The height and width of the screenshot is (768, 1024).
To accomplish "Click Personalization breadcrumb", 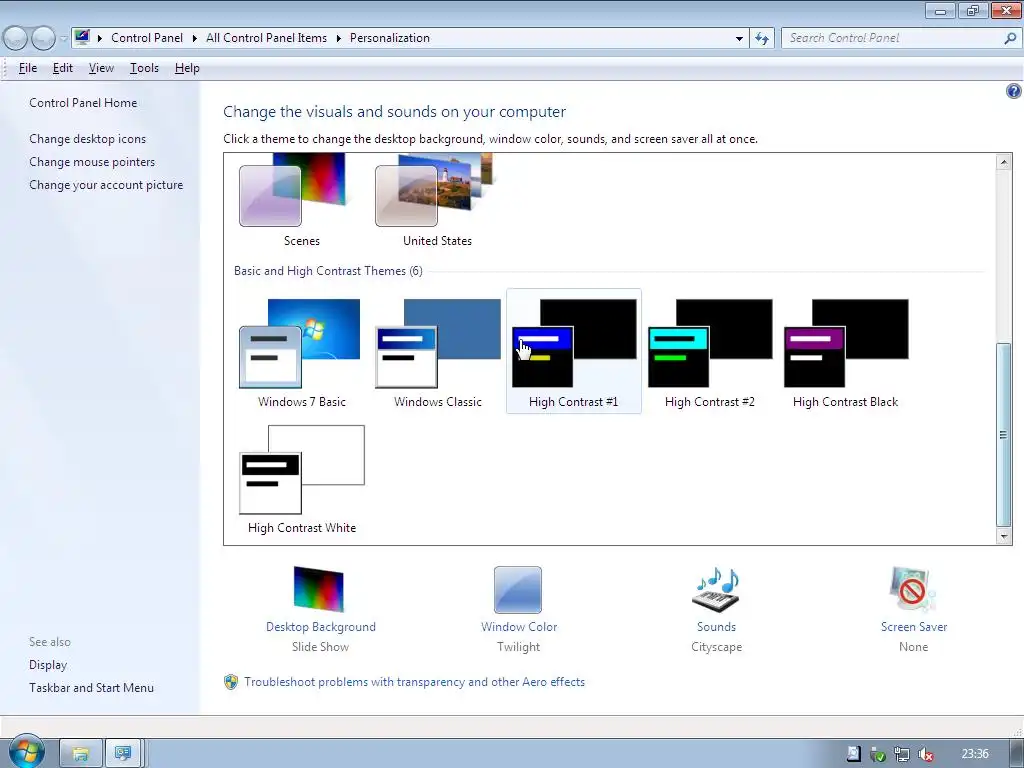I will click(x=390, y=38).
